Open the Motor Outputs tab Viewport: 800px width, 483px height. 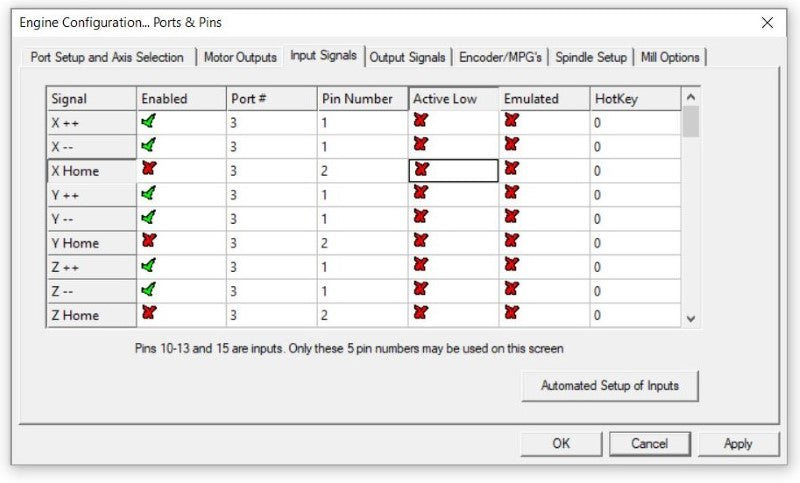coord(240,57)
